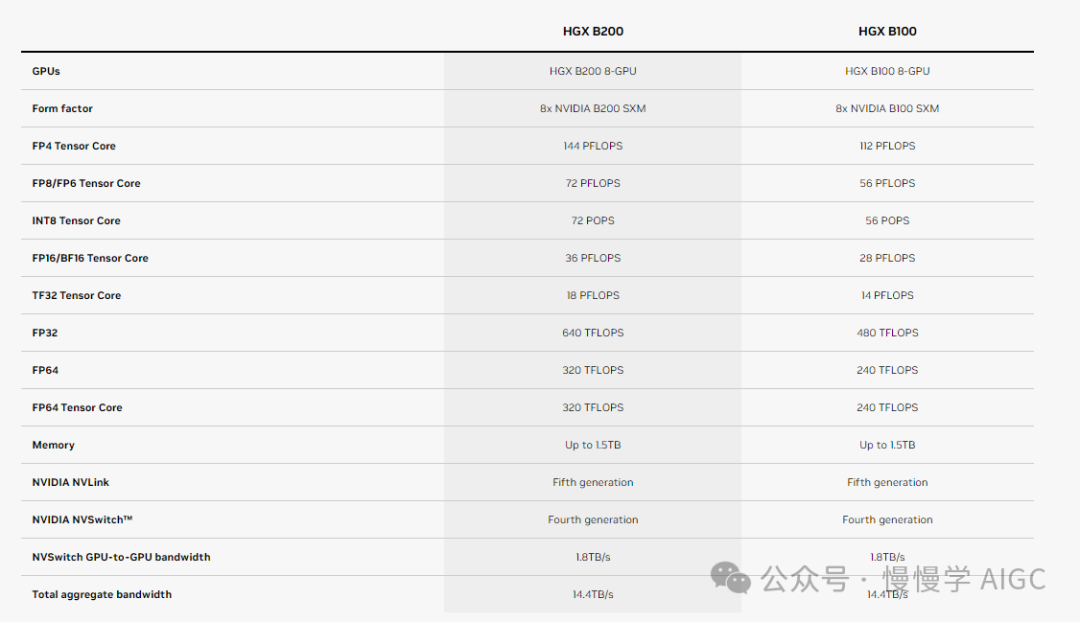Click the 480 TFLOPS value cell

coord(887,333)
